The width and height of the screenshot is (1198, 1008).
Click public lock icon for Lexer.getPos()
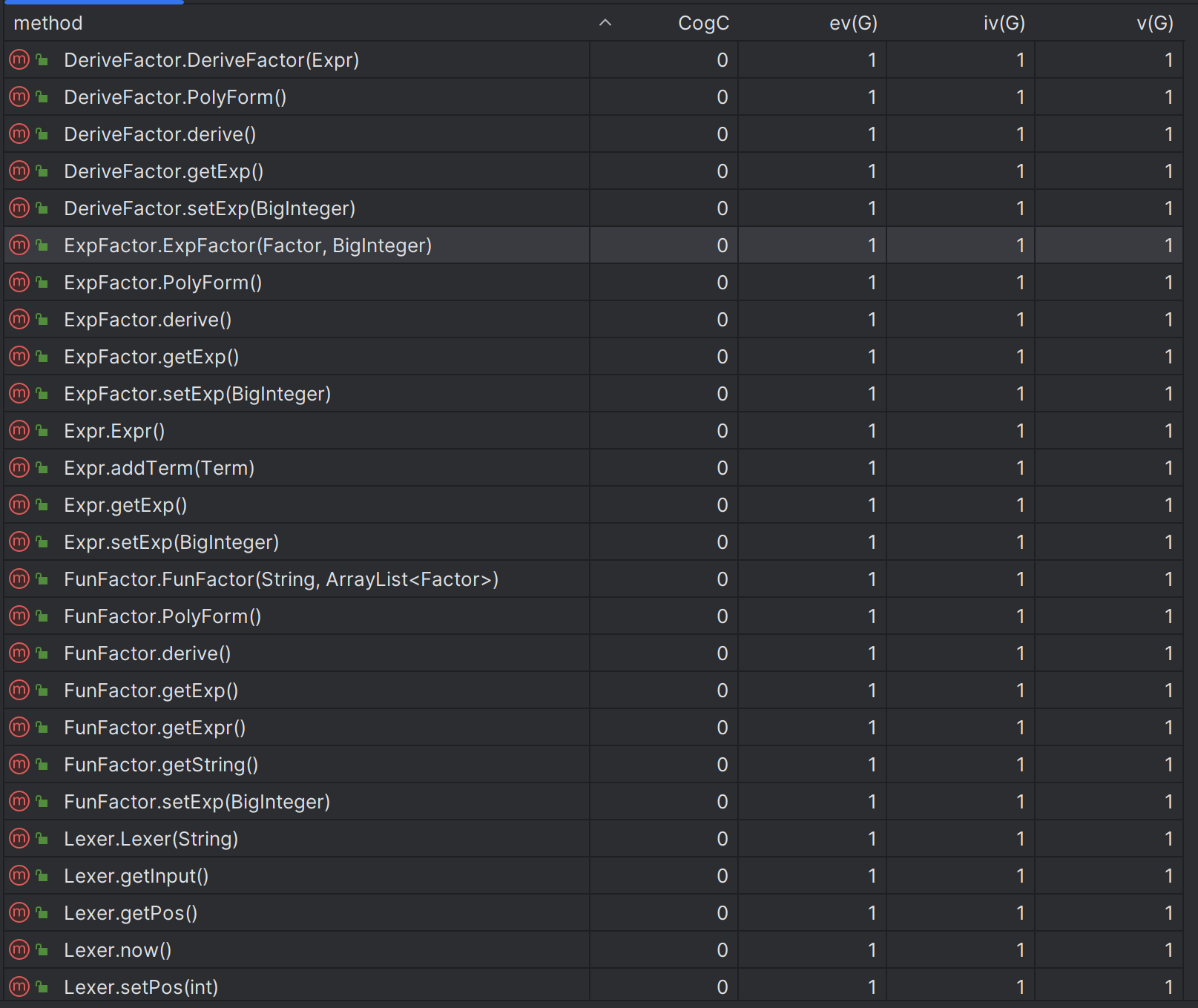[x=42, y=912]
